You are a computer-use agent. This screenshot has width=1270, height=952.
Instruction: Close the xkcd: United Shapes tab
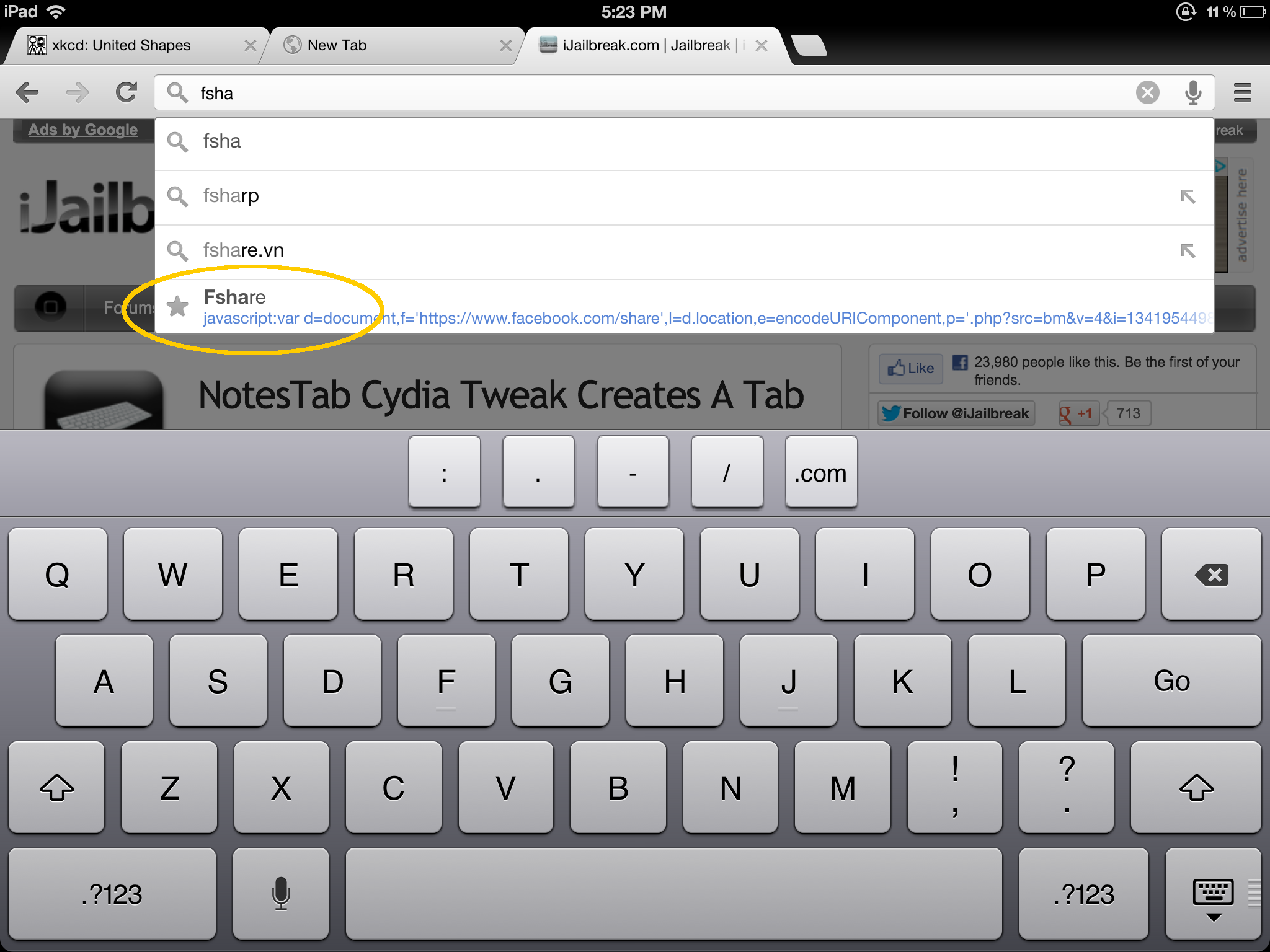click(x=250, y=46)
